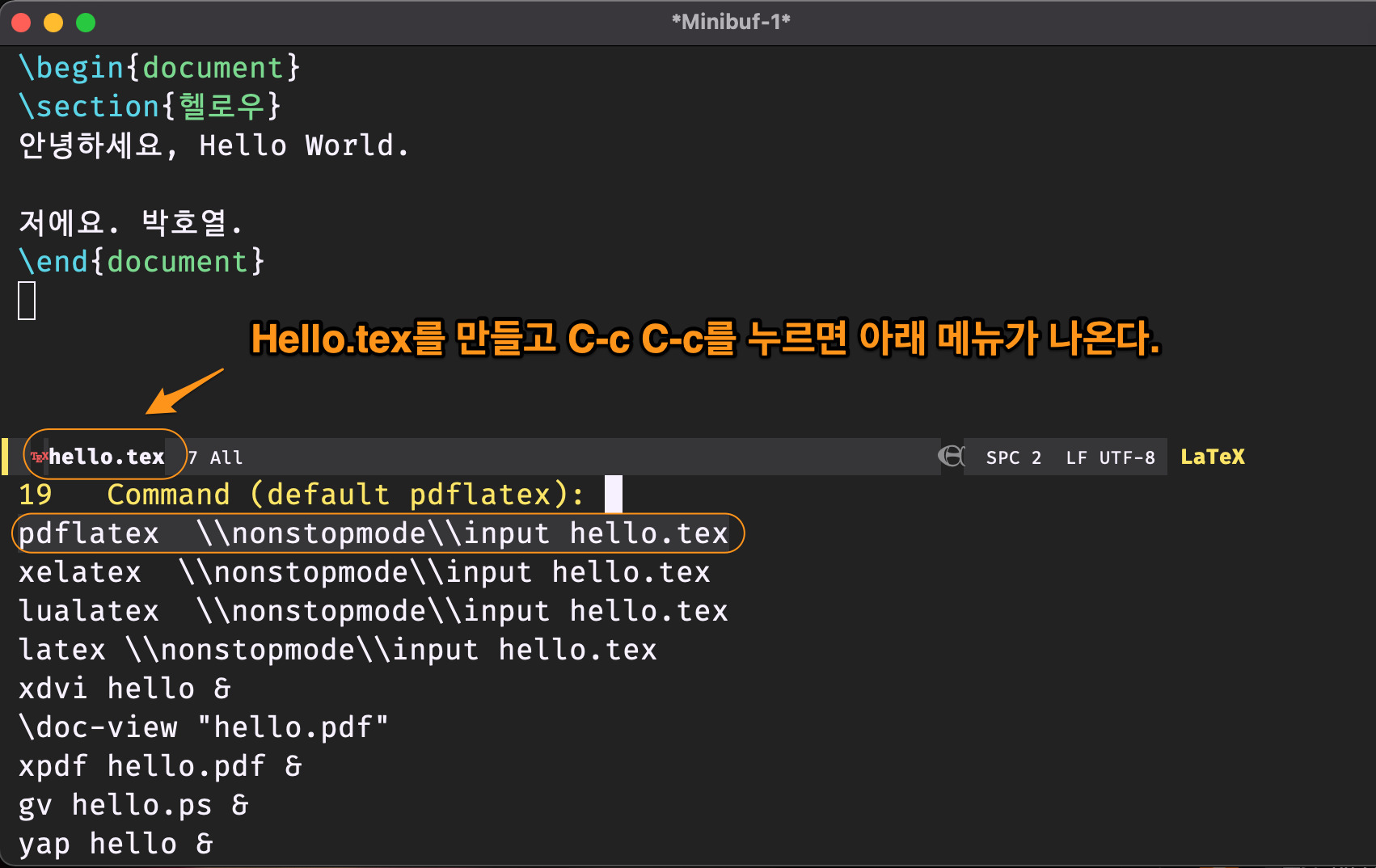Screen dimensions: 1376x868
Task: Select the 'xpdf hello.pdf &' candidate
Action: [x=160, y=766]
